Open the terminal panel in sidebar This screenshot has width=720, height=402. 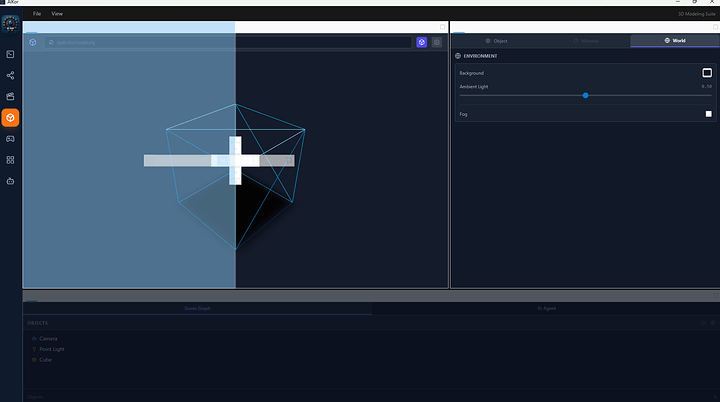pos(10,54)
